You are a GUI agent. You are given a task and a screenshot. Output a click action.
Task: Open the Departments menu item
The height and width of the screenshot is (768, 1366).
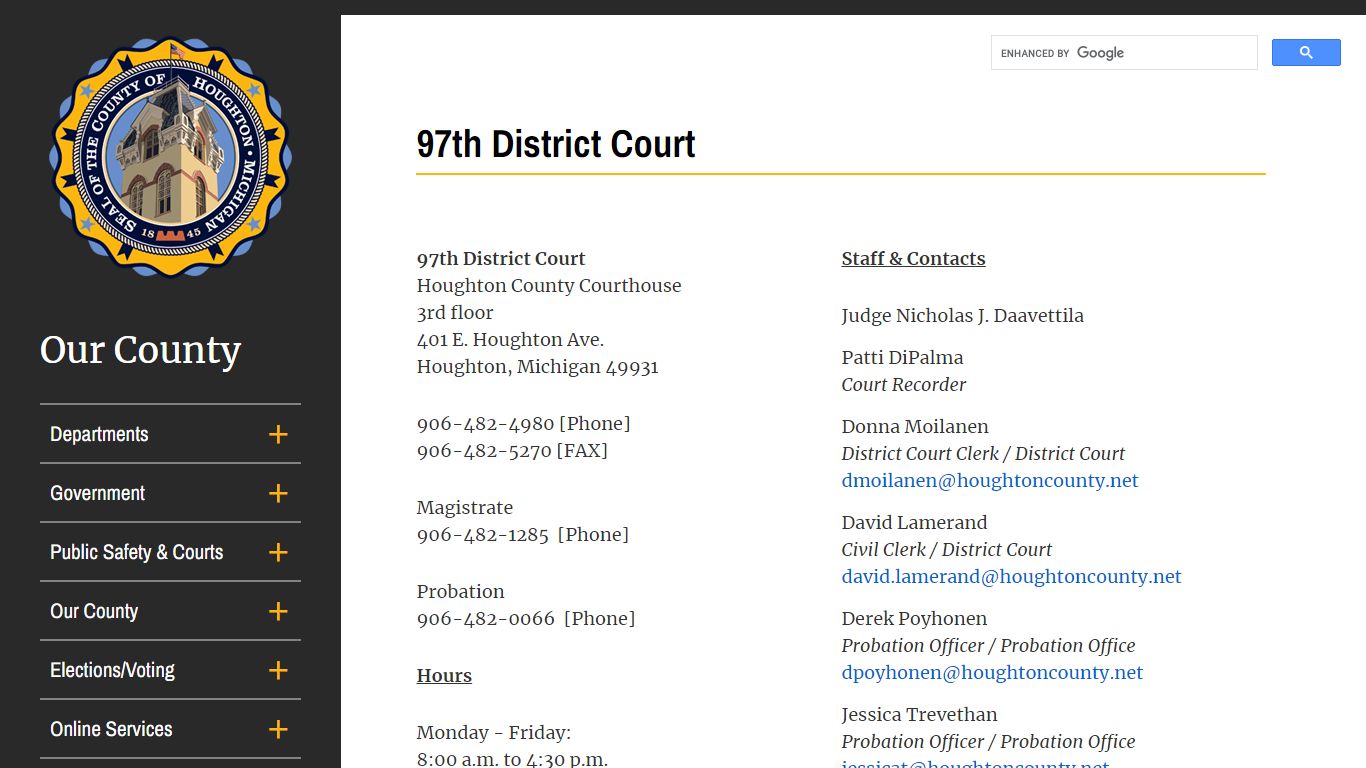click(99, 434)
